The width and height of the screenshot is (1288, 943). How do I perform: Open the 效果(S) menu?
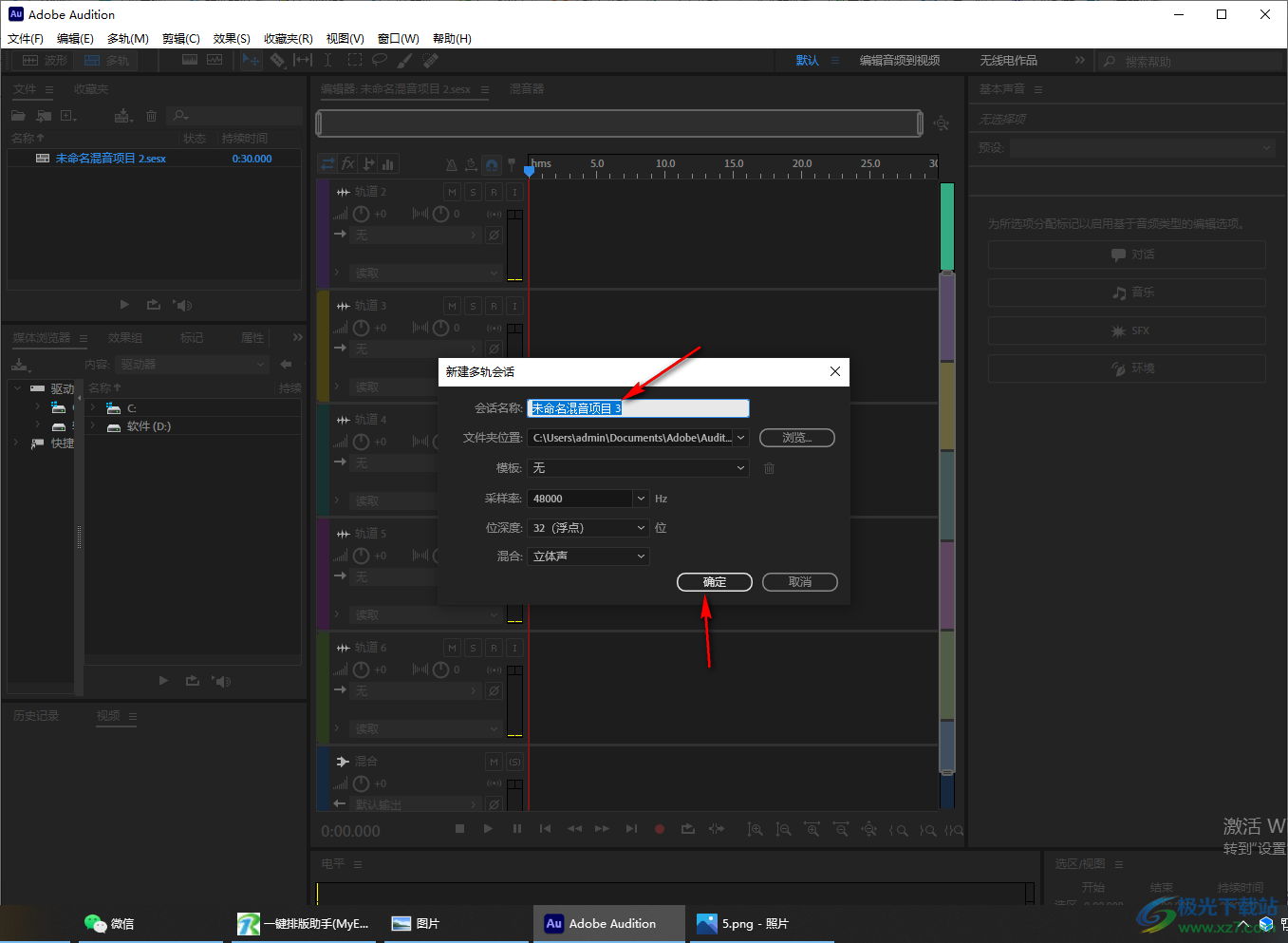pos(232,39)
